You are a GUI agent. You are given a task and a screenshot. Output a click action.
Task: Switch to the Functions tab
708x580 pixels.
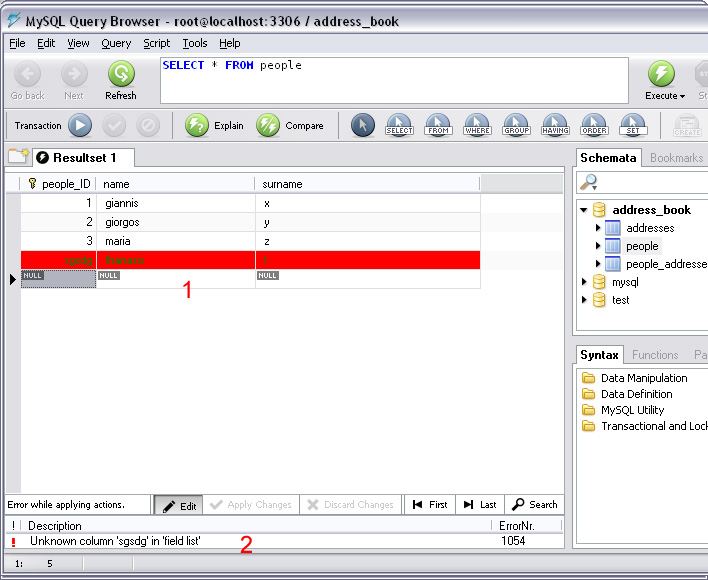655,355
